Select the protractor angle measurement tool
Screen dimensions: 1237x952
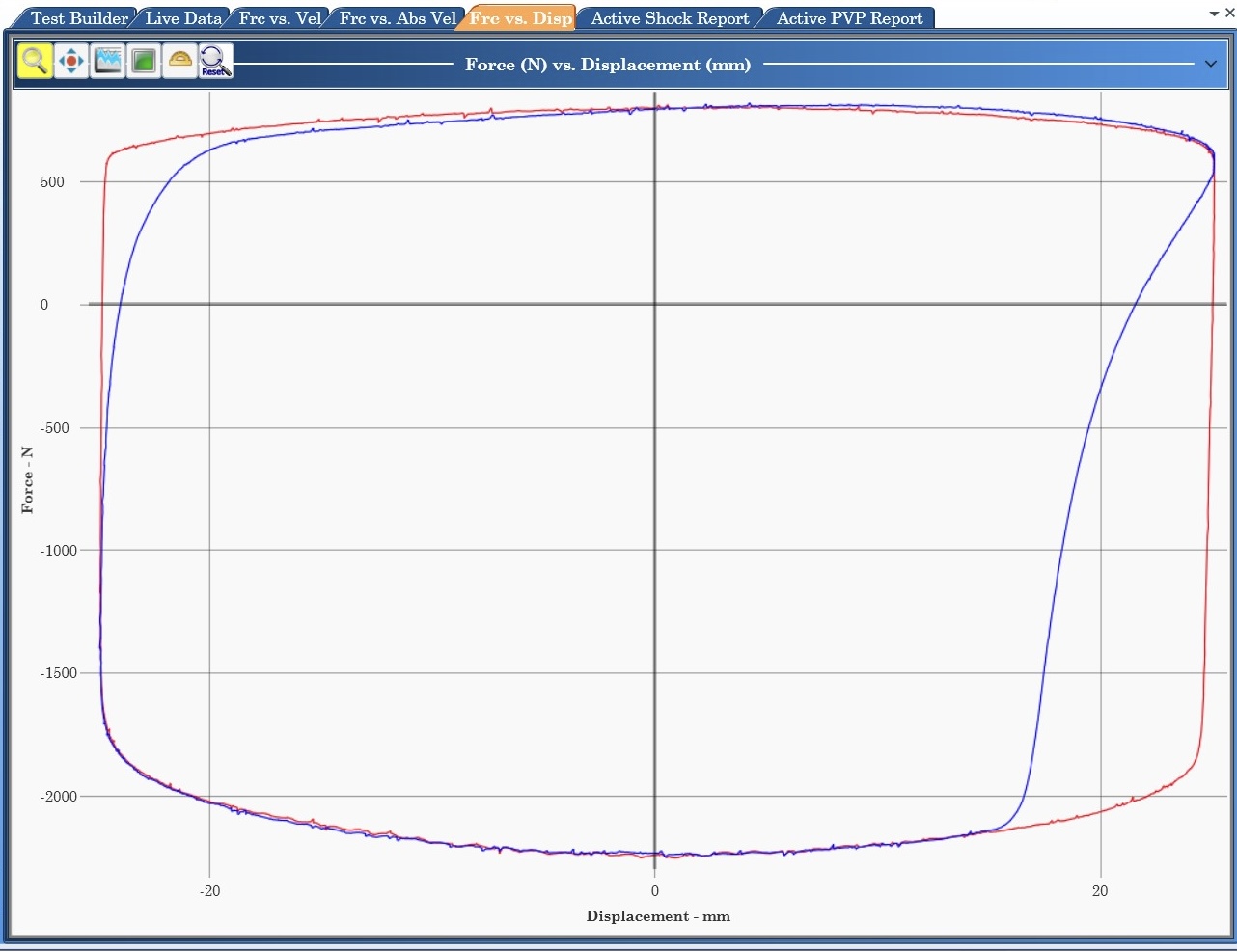180,62
